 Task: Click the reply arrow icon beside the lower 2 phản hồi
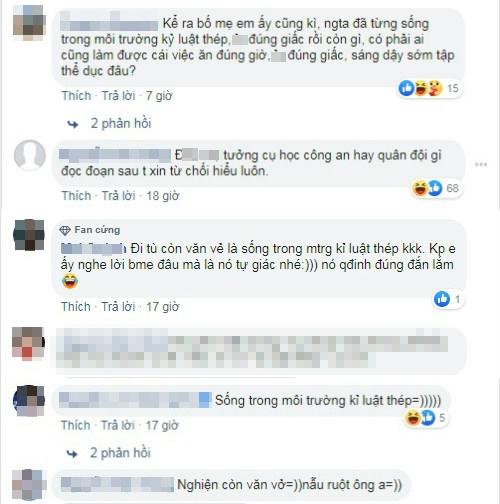coord(72,454)
